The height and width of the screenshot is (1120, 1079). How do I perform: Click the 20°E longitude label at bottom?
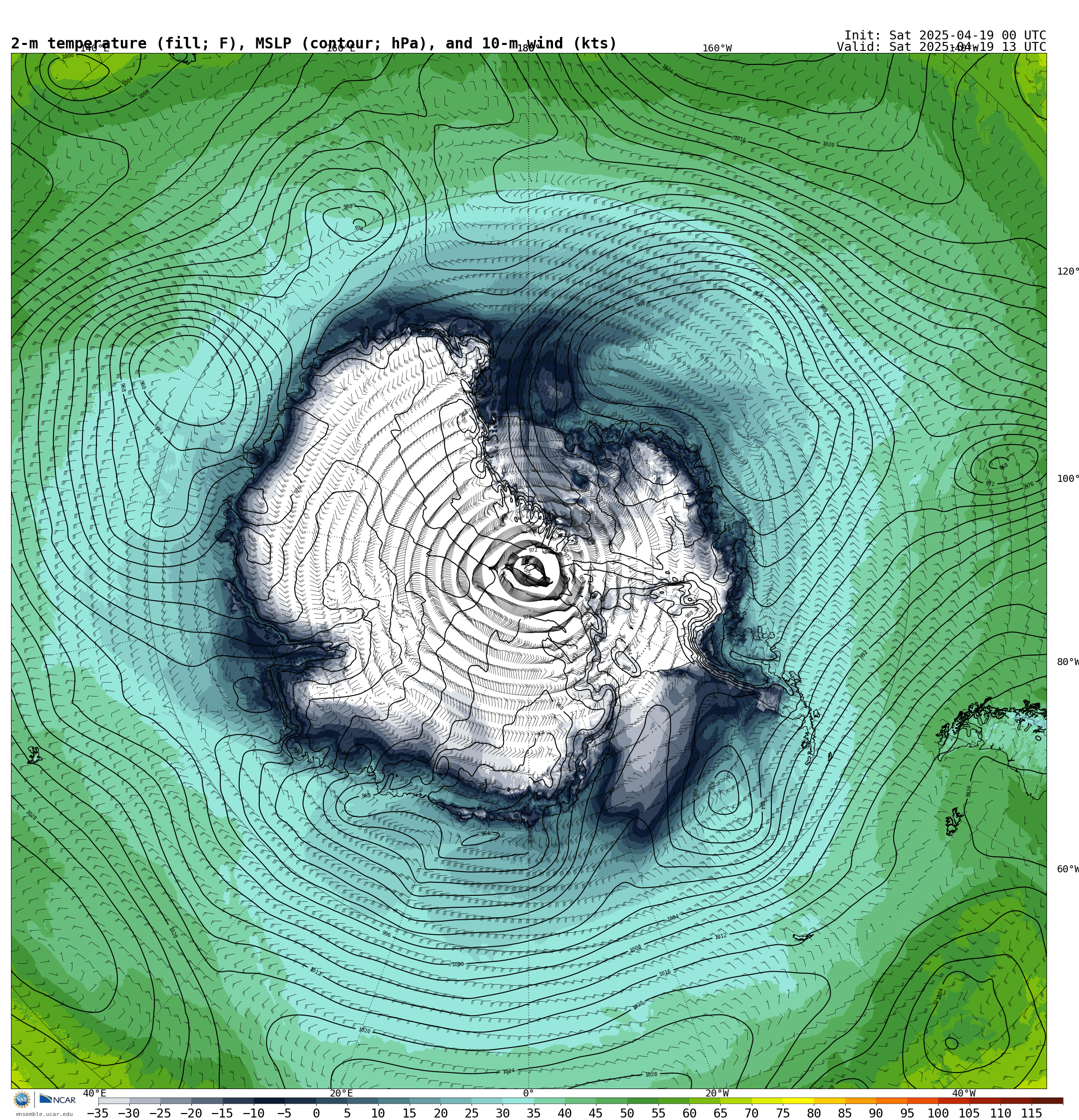pyautogui.click(x=341, y=1093)
